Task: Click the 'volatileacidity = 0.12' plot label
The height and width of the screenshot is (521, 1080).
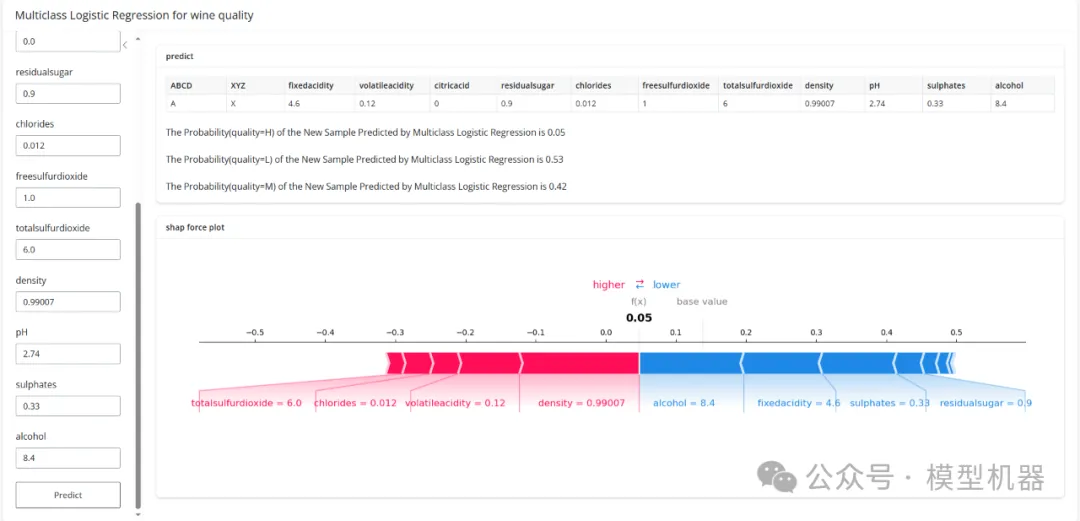Action: (455, 403)
